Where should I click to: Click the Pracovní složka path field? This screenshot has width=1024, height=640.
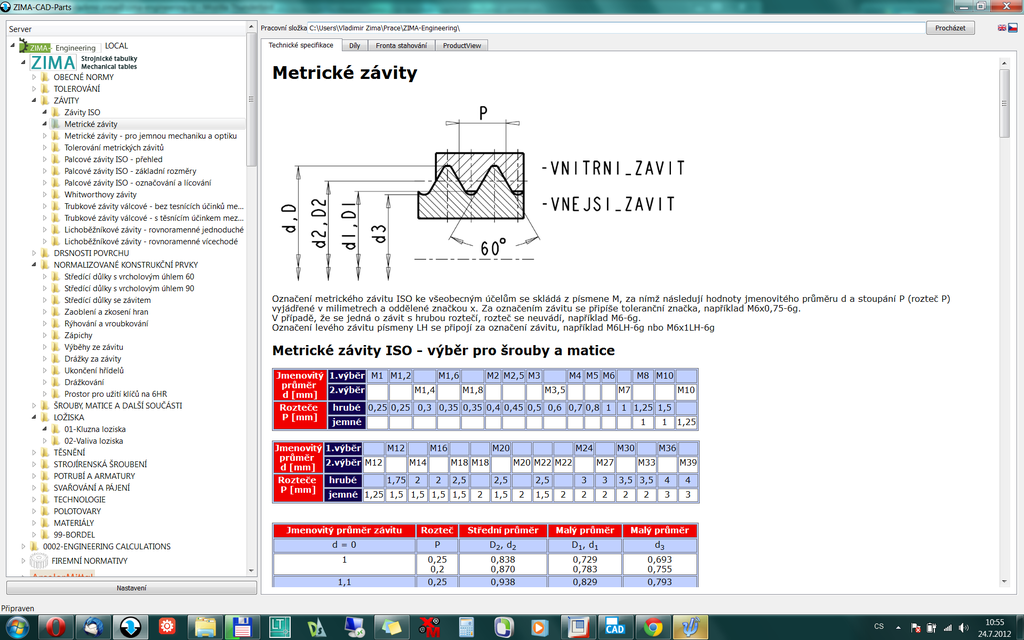pyautogui.click(x=616, y=28)
